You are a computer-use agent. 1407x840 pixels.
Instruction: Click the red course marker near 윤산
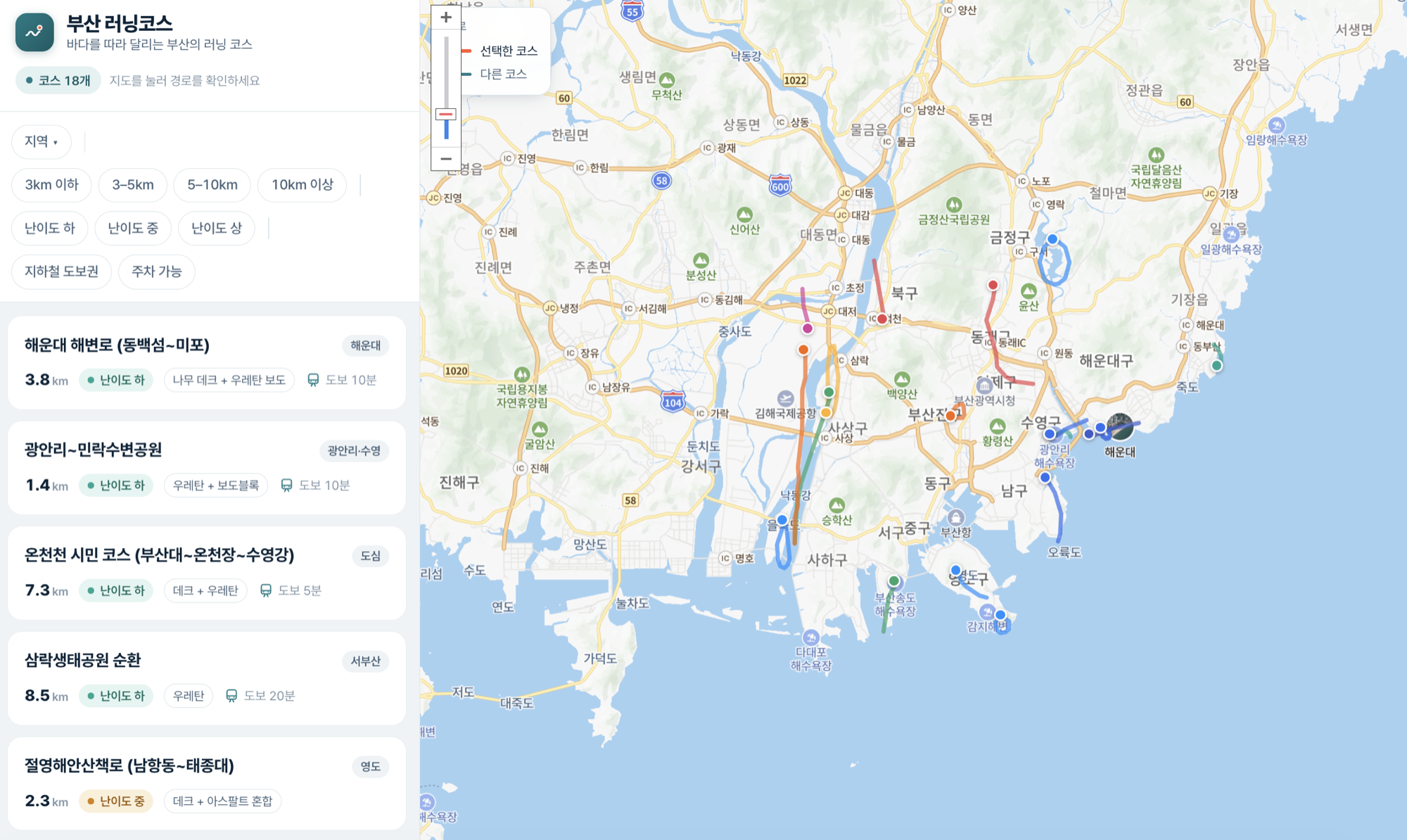tap(993, 285)
